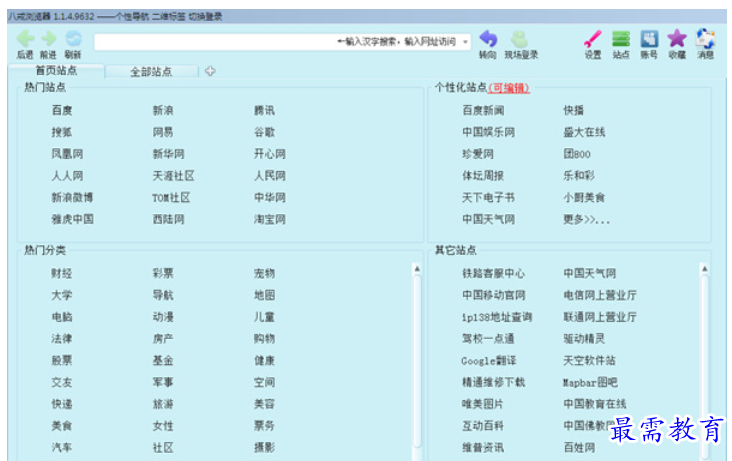The height and width of the screenshot is (461, 732).
Task: Click 热门分类 scrollbar up arrow
Action: tap(417, 269)
